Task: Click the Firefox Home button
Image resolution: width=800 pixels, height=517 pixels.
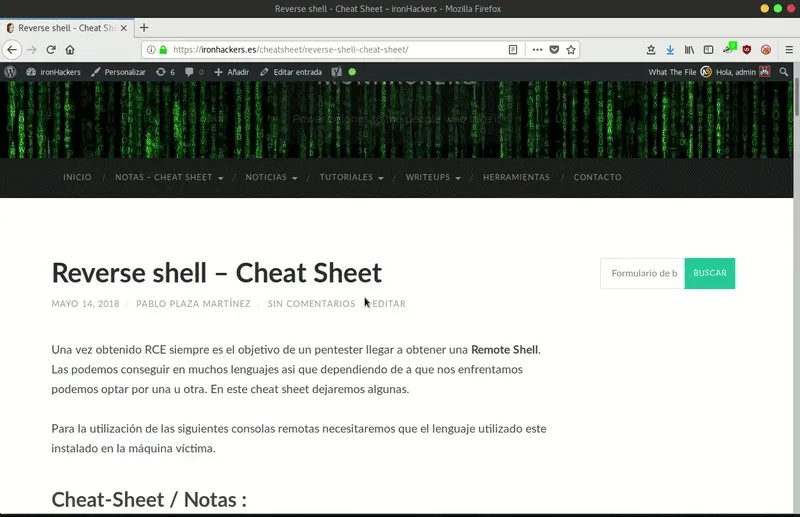Action: click(x=70, y=49)
